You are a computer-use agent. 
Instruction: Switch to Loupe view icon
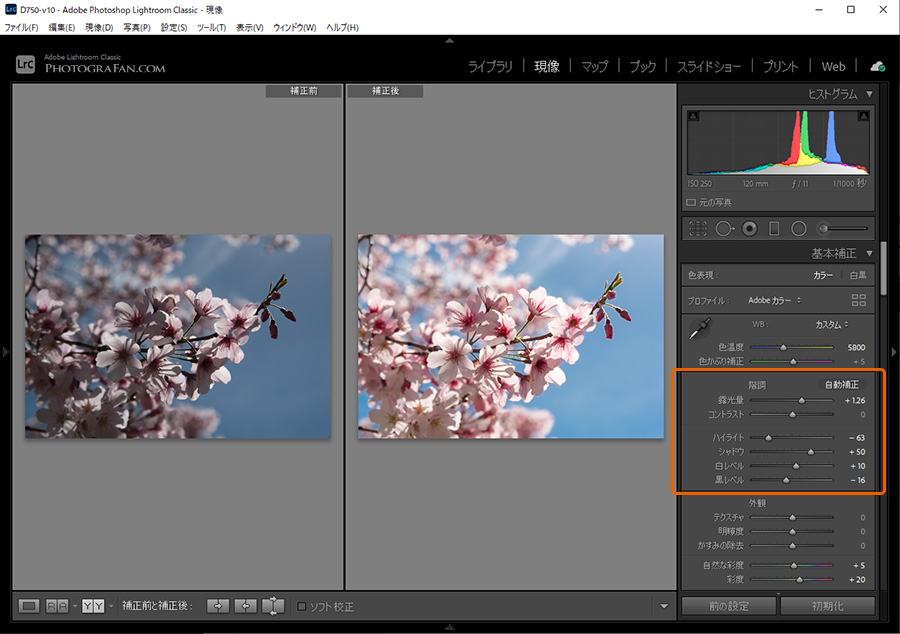coord(29,606)
